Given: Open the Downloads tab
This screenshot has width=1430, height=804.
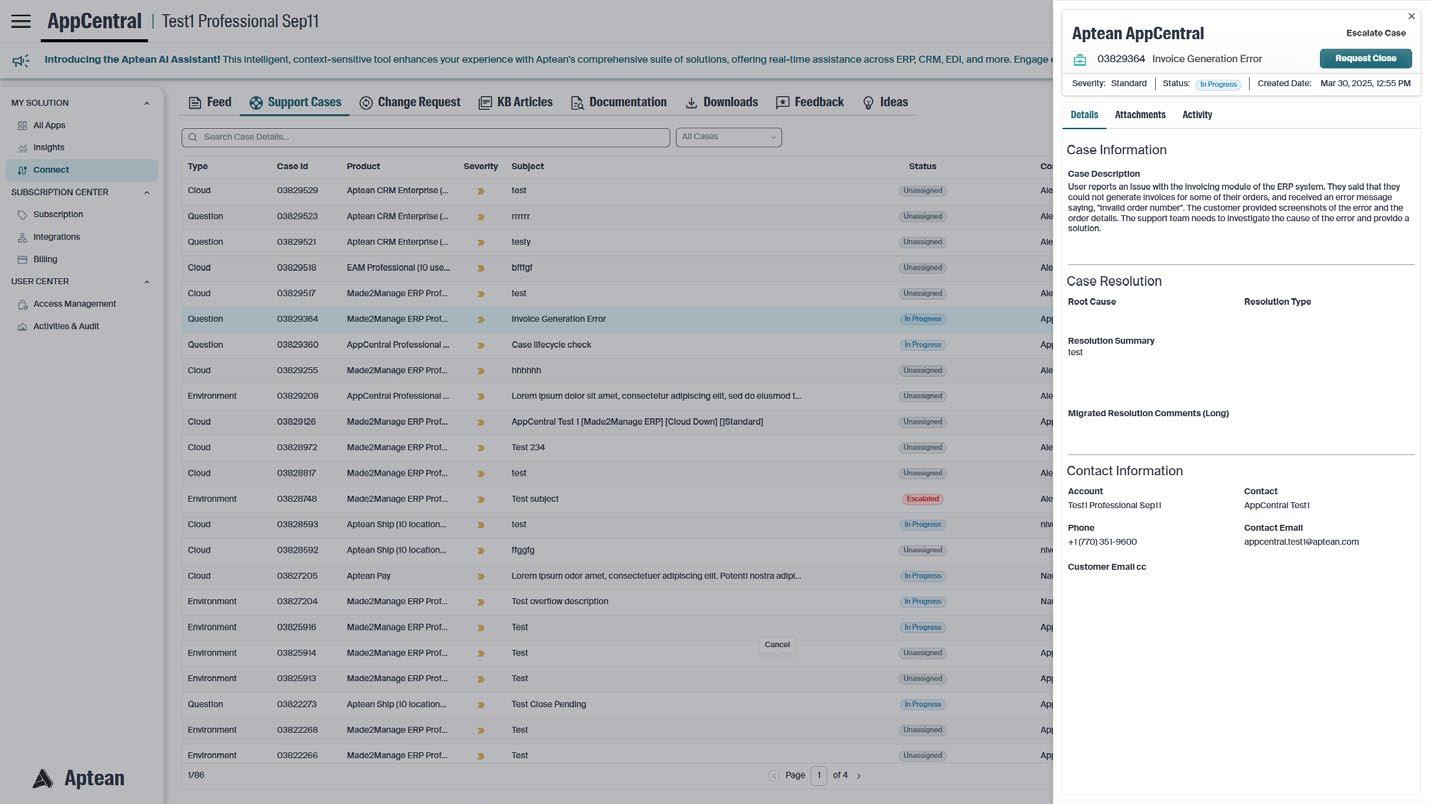Looking at the screenshot, I should tap(721, 102).
